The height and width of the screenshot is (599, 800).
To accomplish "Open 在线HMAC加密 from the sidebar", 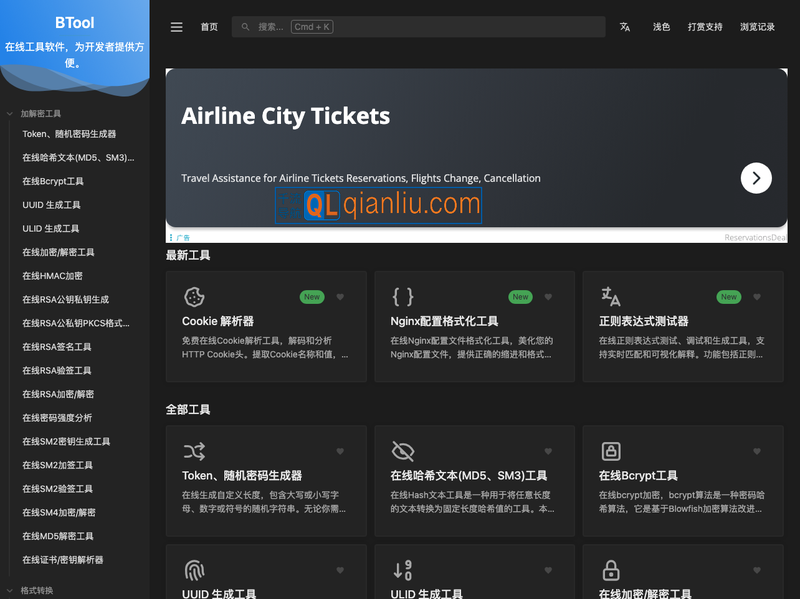I will 53,276.
